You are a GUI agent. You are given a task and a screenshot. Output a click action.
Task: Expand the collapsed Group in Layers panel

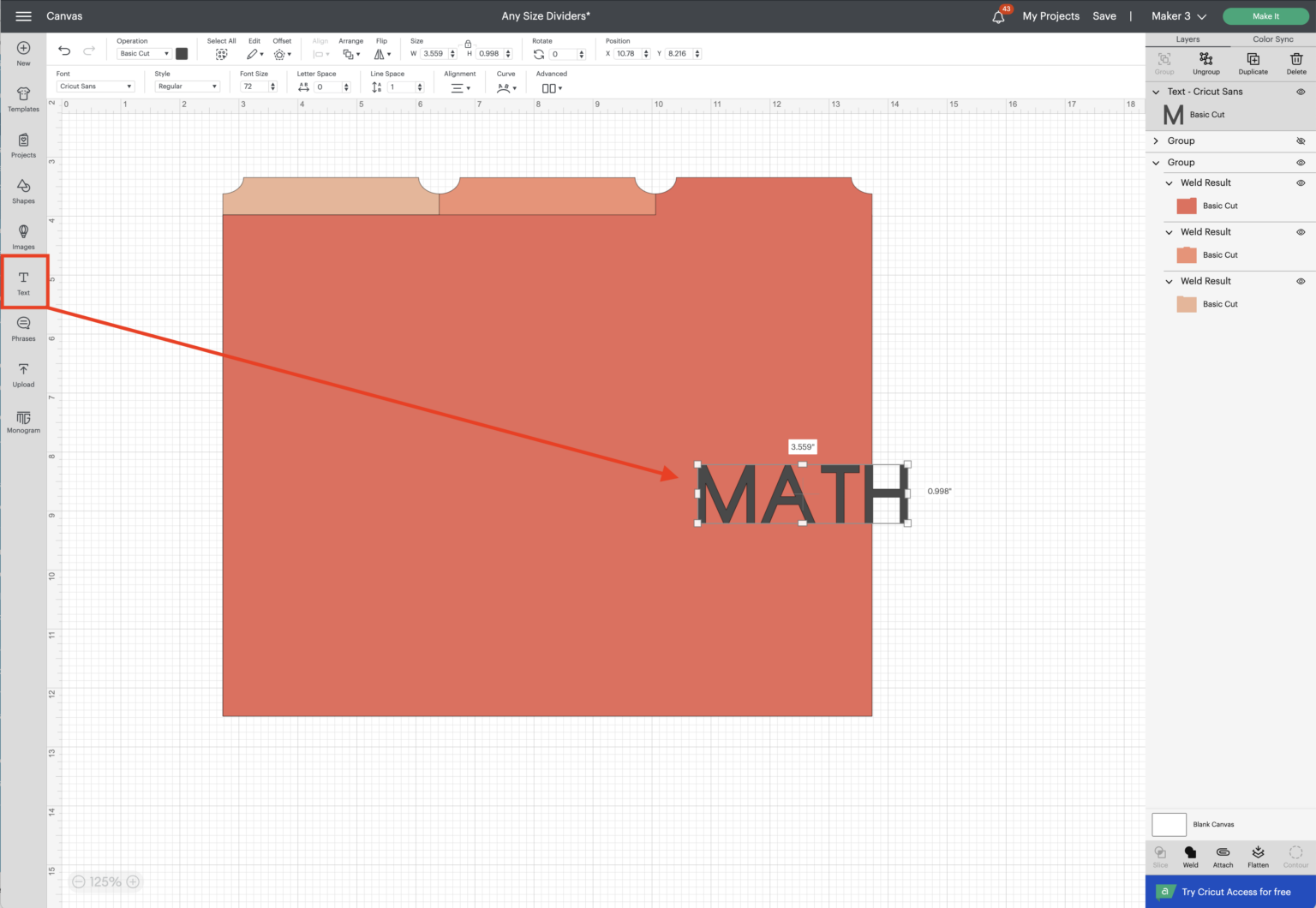1156,140
